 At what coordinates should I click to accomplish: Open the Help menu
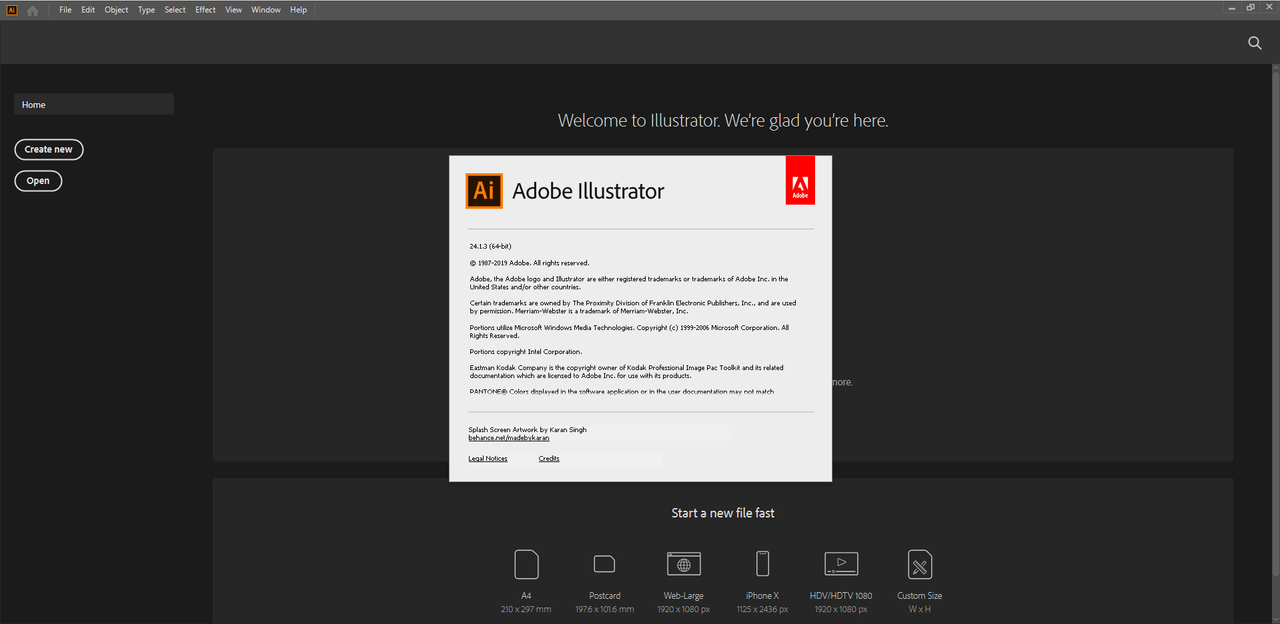click(298, 10)
